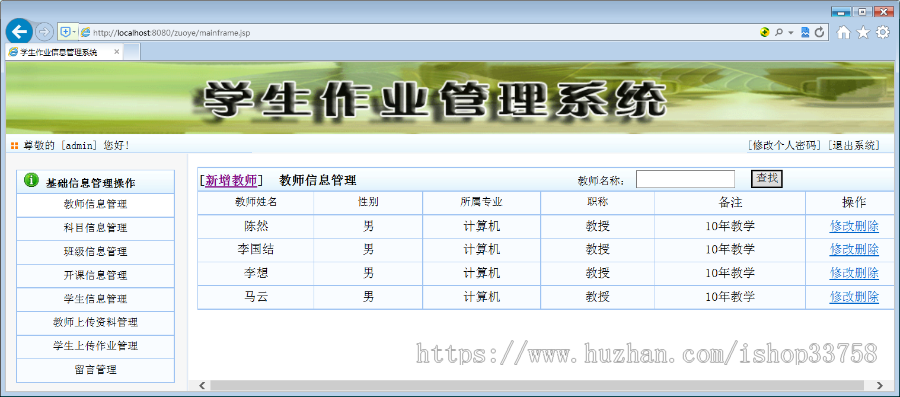Screen dimensions: 900x397
Task: Open the blue shield security icon
Action: point(65,32)
